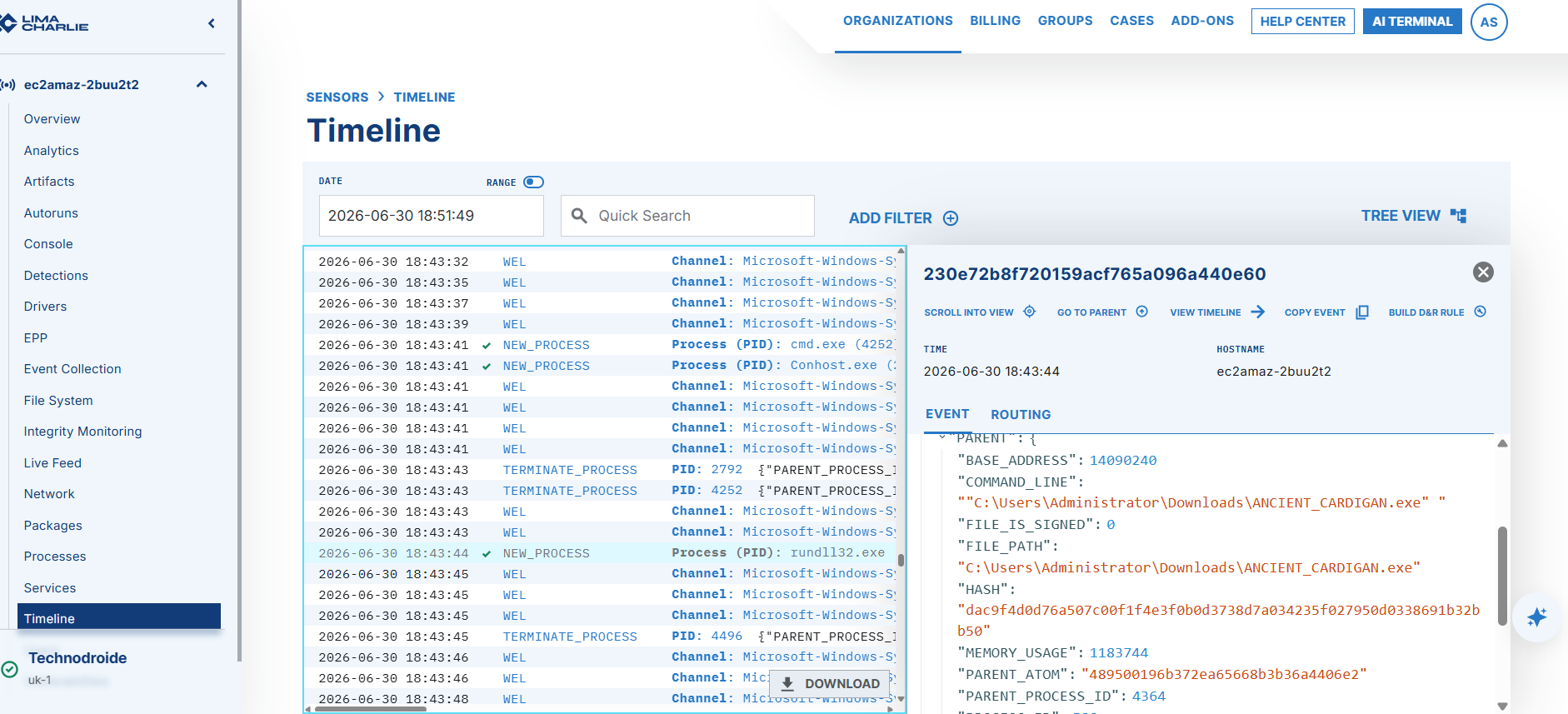Open File System
This screenshot has height=714, width=1568.
[58, 401]
